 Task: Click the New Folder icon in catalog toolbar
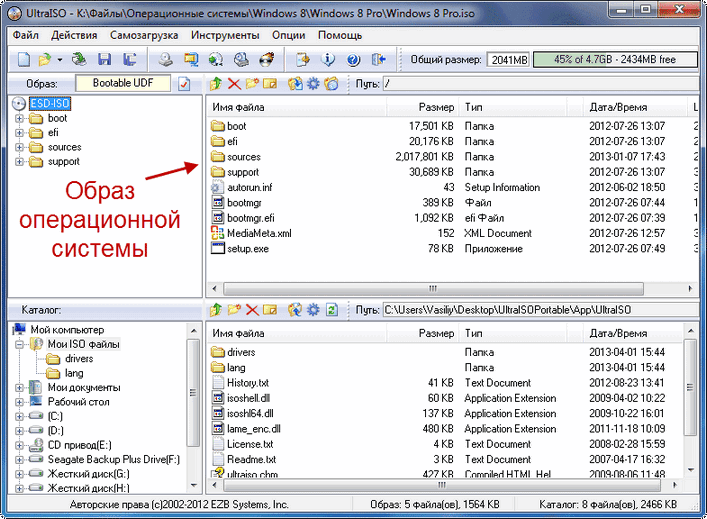234,310
